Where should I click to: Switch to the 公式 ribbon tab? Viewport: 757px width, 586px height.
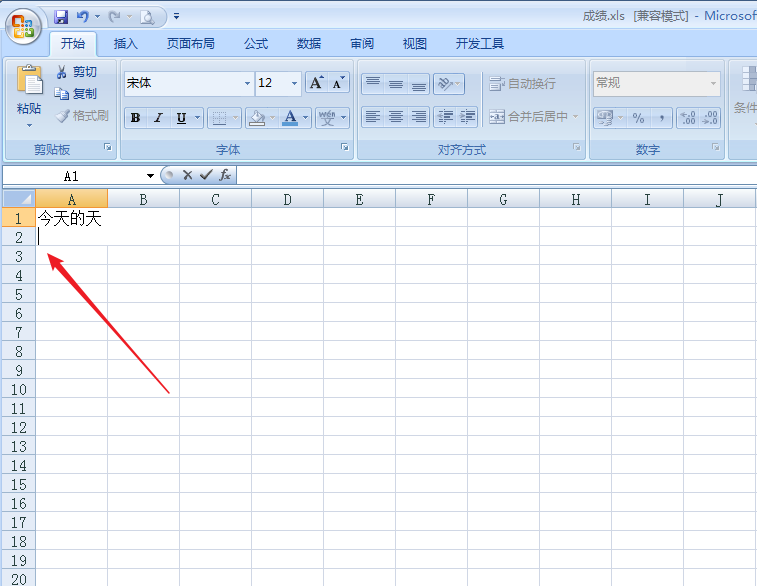tap(256, 44)
